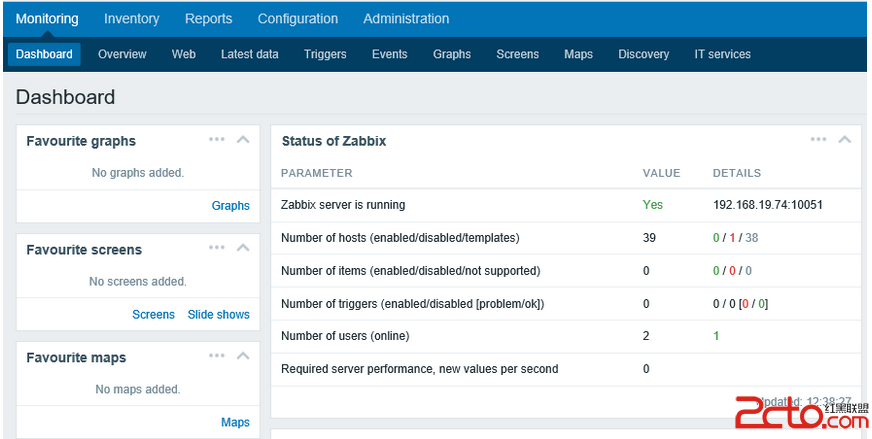This screenshot has height=439, width=872.
Task: Click 'Number of users (online)' row label
Action: tap(345, 336)
